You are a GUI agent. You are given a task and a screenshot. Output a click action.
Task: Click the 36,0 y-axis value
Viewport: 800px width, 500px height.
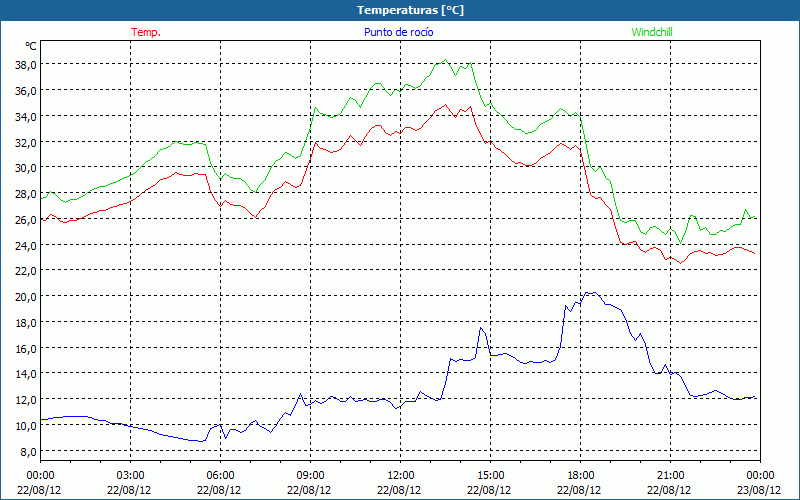[x=26, y=91]
